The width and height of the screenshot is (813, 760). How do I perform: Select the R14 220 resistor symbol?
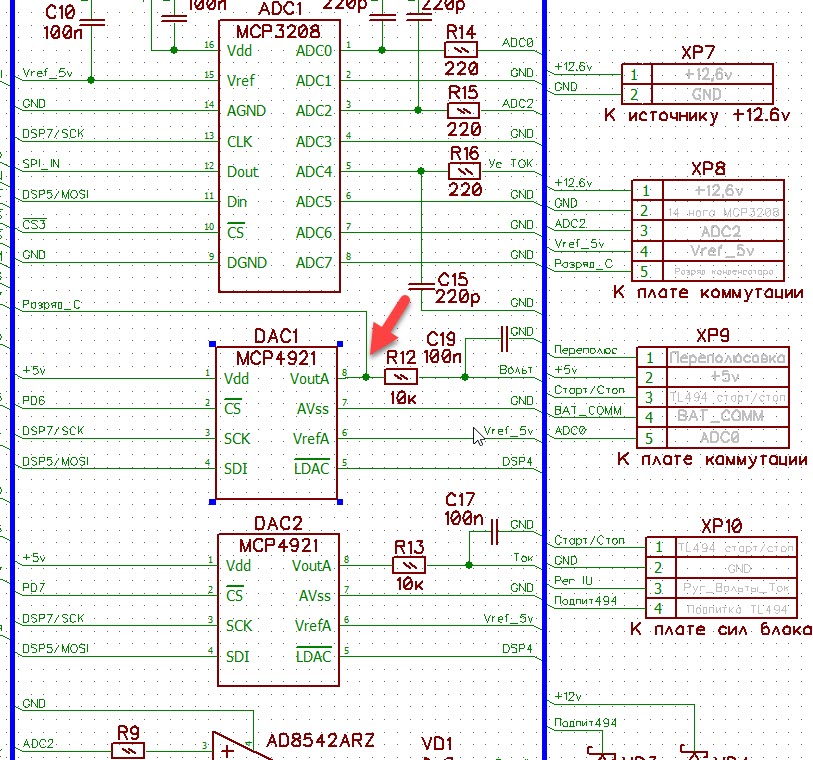pos(460,48)
